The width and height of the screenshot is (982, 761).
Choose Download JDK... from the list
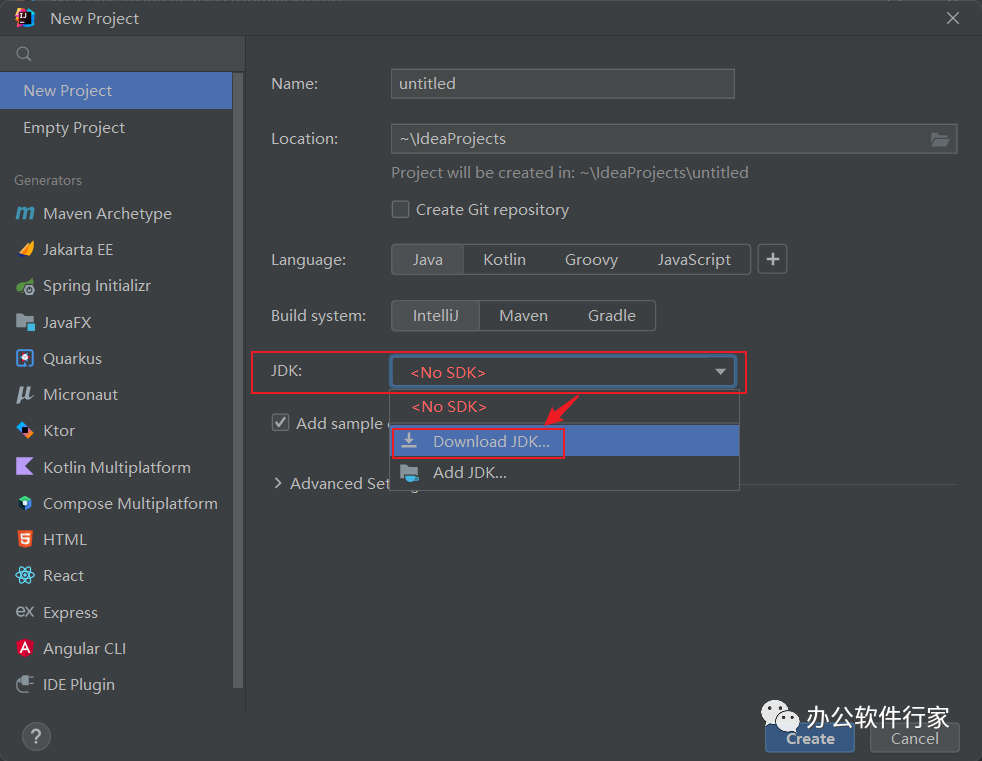point(490,442)
